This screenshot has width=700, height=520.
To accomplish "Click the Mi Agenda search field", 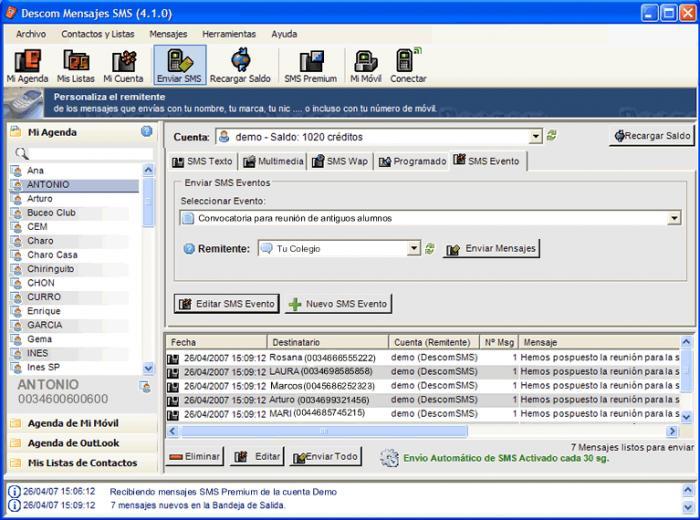I will click(91, 154).
